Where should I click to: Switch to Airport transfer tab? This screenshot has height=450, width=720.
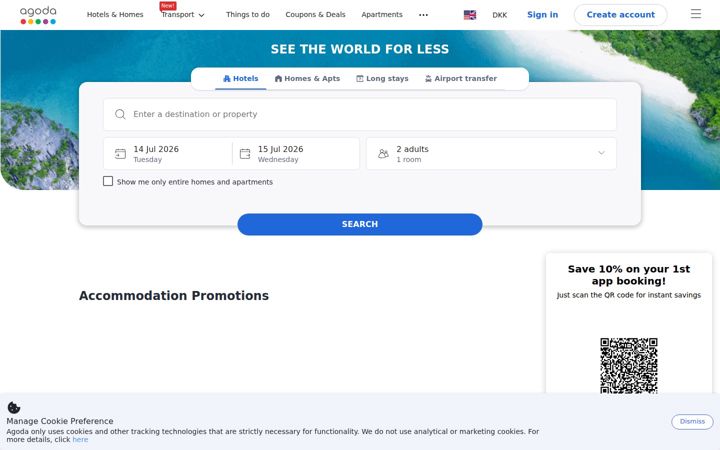click(x=461, y=79)
